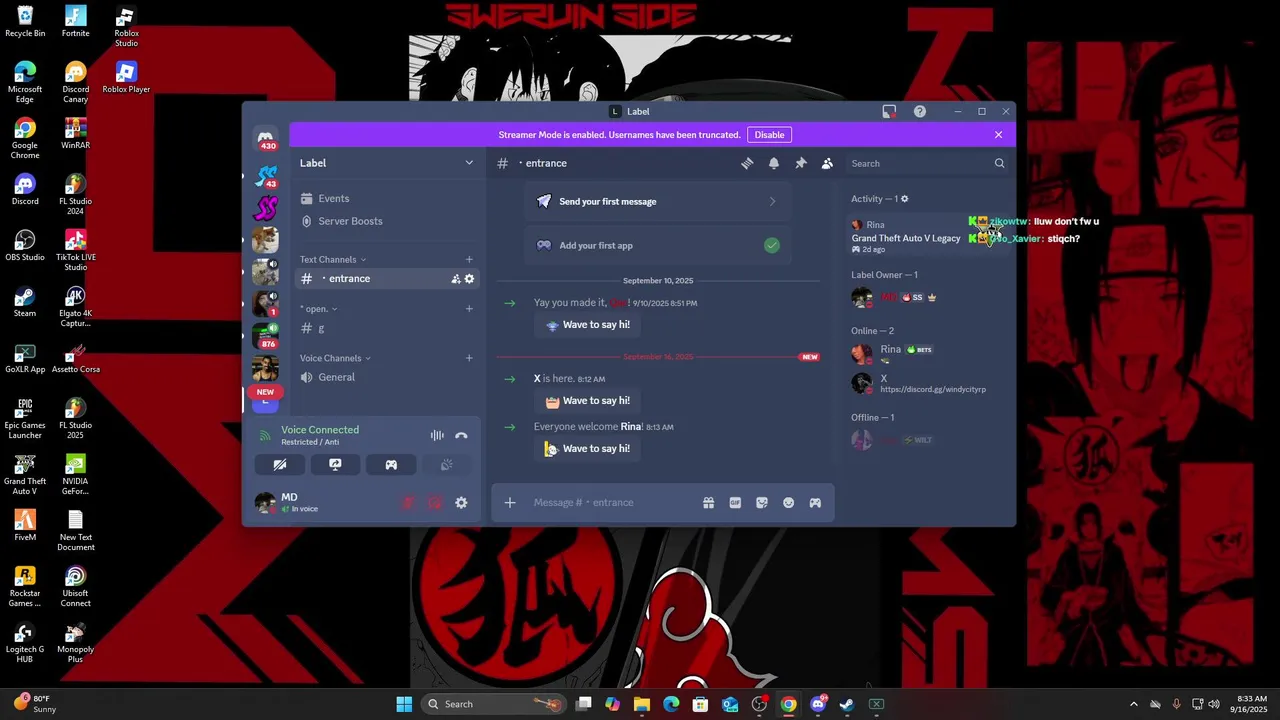Click the search magnifier icon in Discord

click(x=999, y=163)
